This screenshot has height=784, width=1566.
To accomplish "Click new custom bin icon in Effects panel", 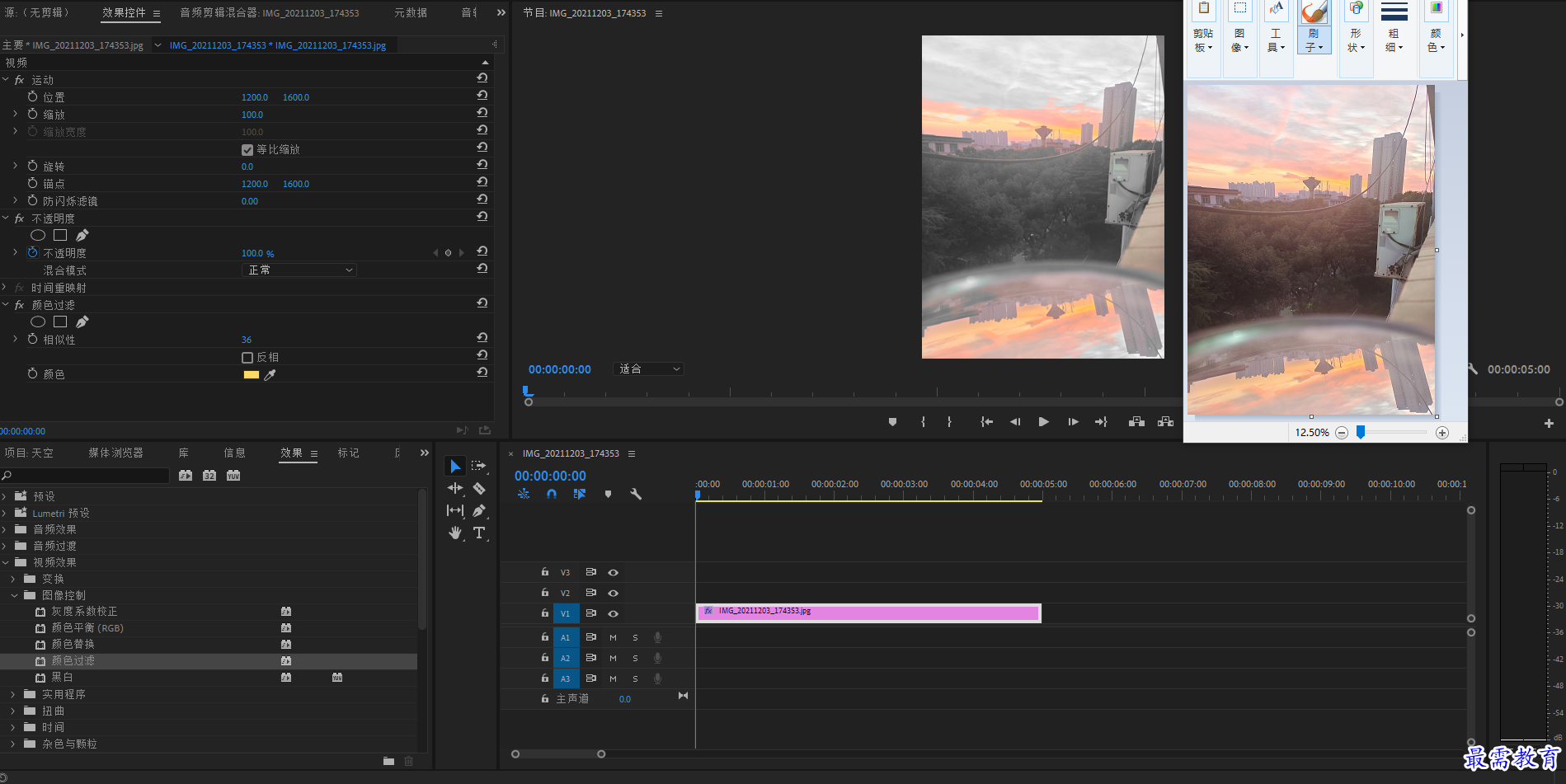I will [x=388, y=761].
